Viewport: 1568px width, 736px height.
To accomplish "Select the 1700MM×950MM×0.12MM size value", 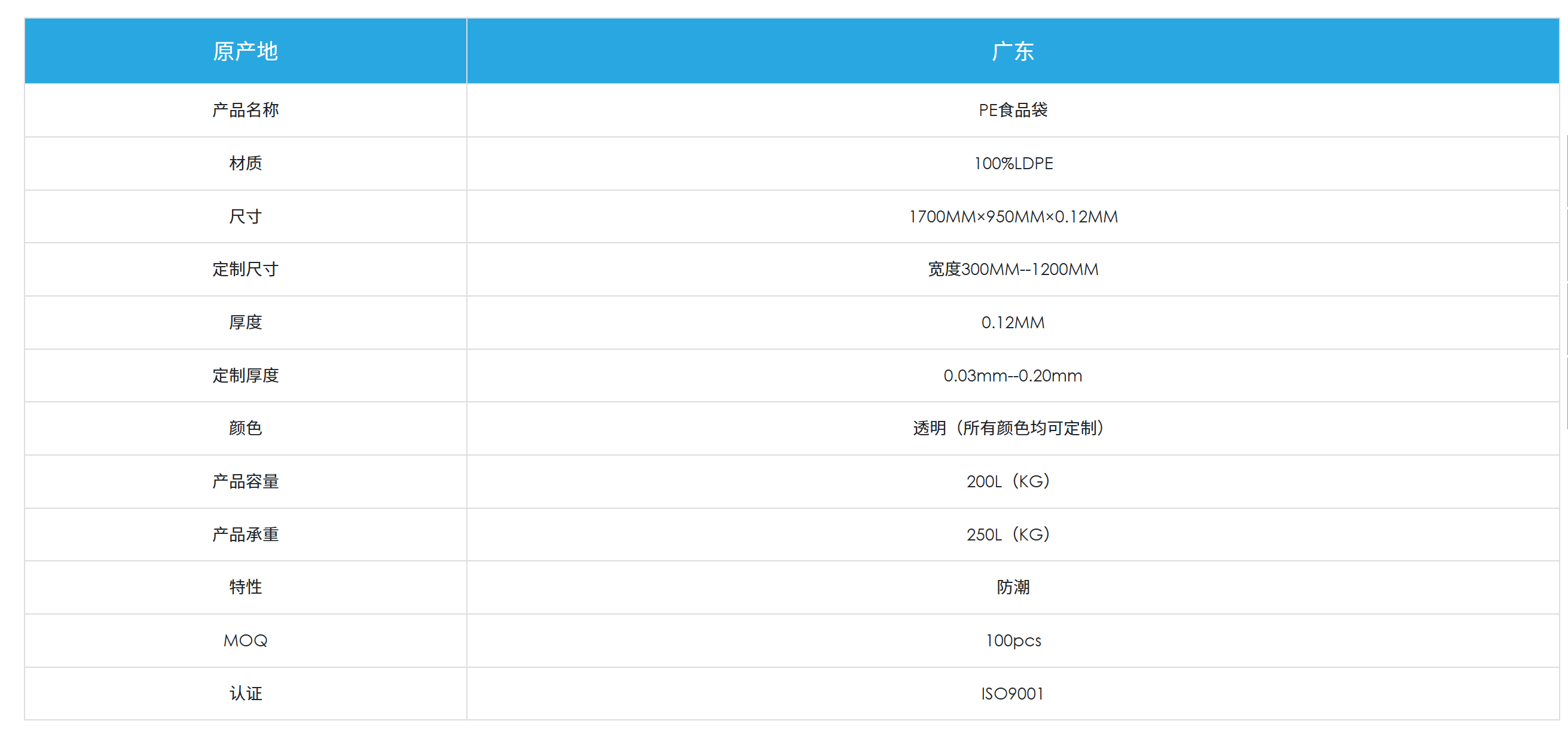I will coord(1013,216).
